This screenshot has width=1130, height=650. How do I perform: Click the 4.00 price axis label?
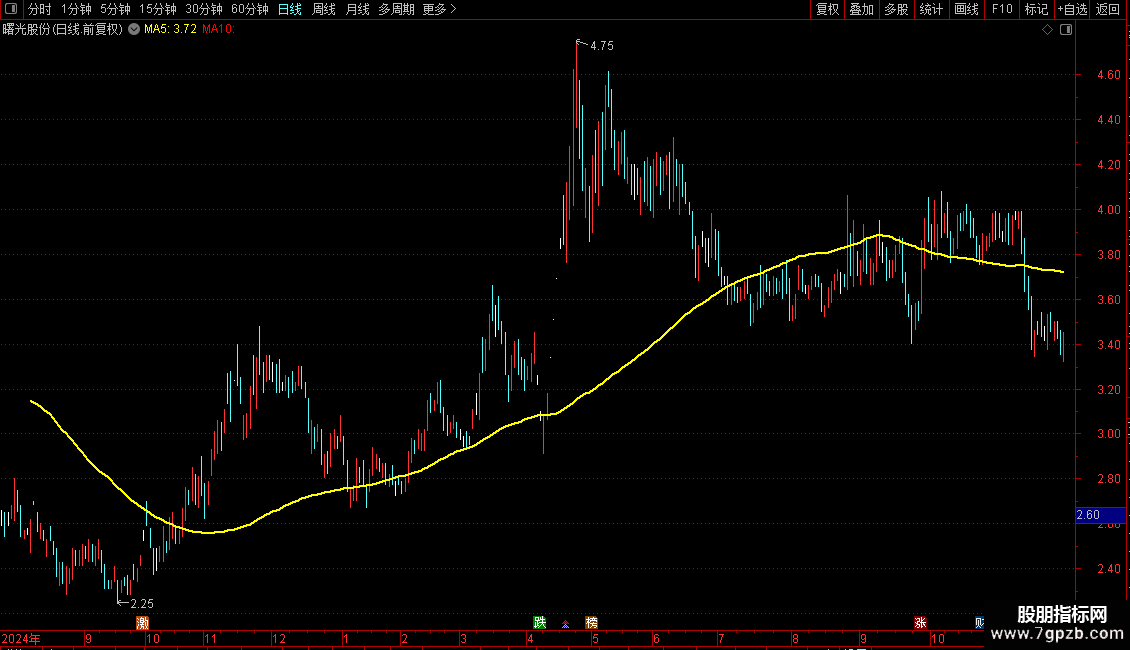[1108, 210]
